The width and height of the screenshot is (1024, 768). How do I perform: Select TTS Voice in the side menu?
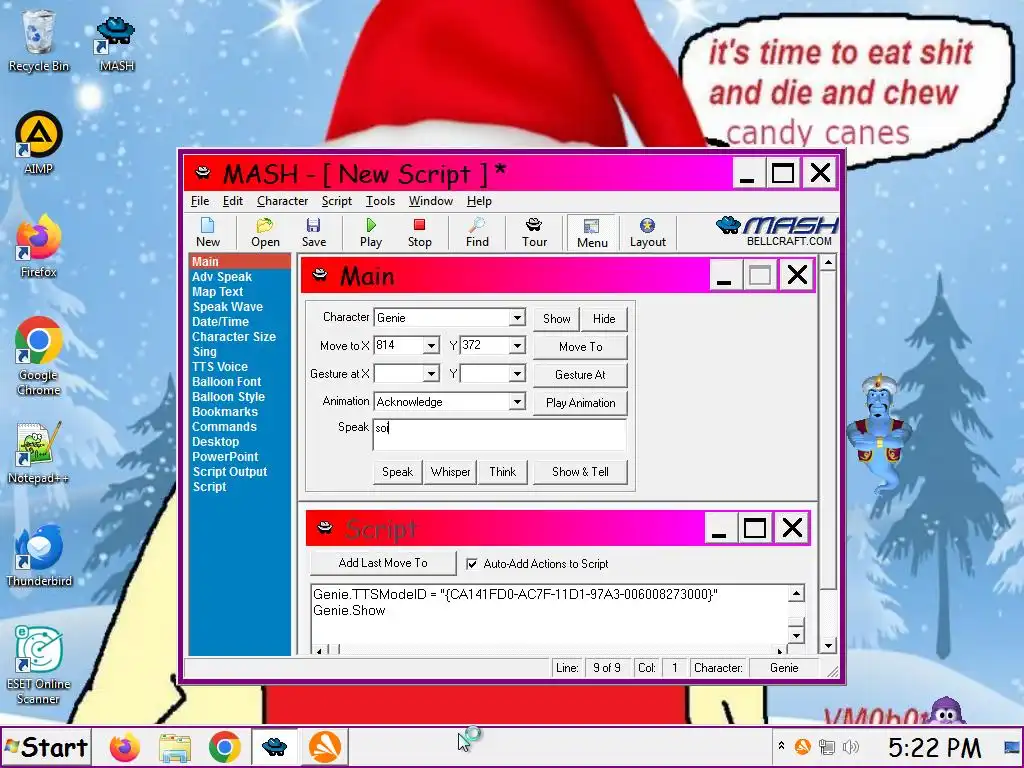click(x=220, y=367)
